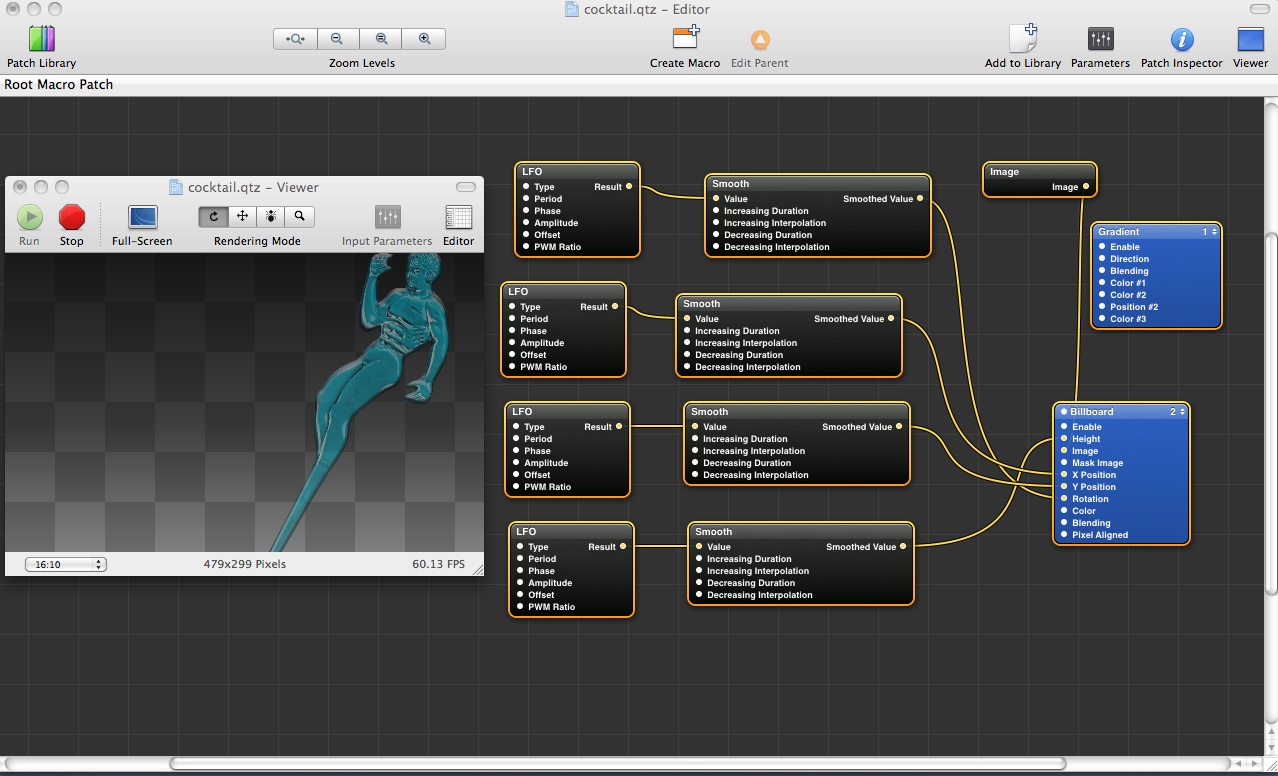Viewport: 1278px width, 776px height.
Task: Open the 16:10 aspect ratio dropdown
Action: [x=66, y=564]
